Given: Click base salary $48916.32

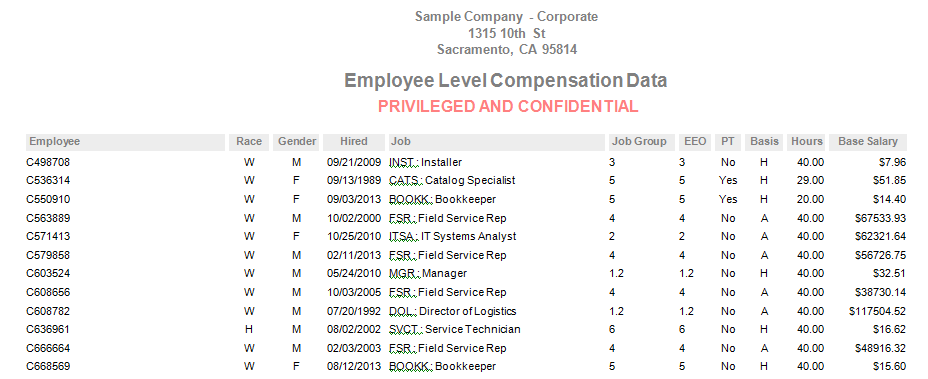Looking at the screenshot, I should [x=880, y=348].
